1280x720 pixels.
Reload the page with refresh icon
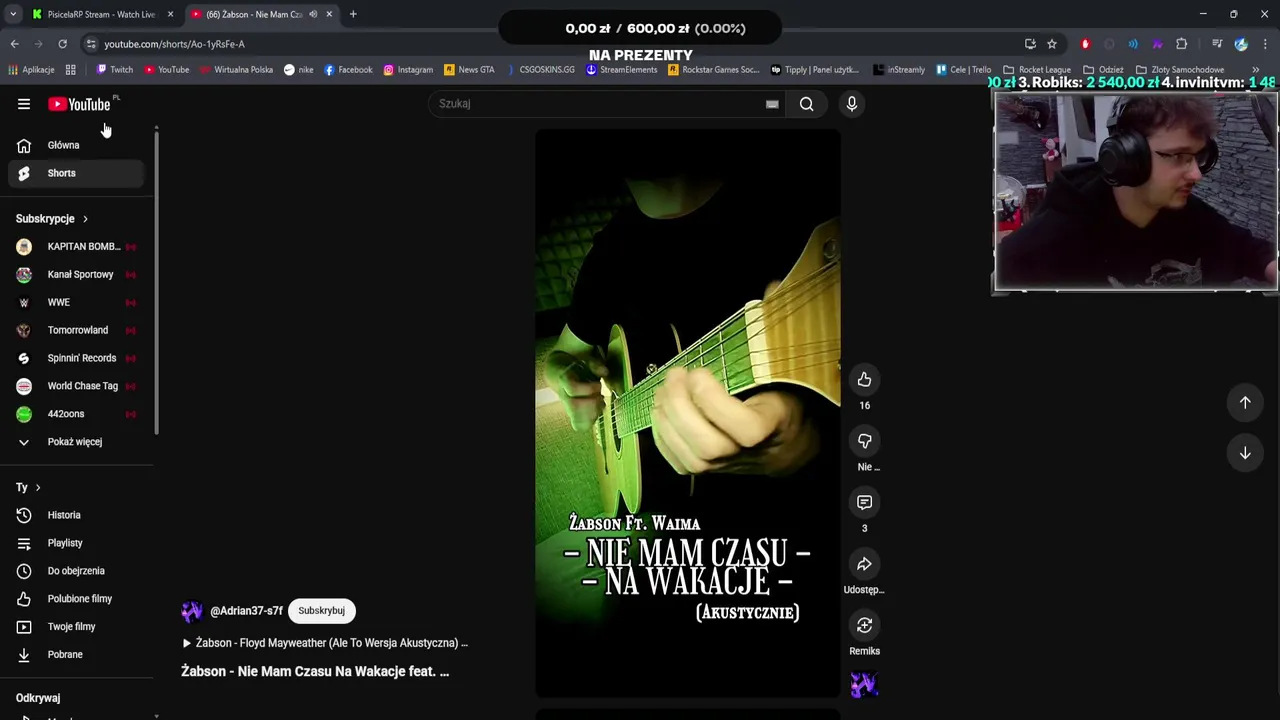pos(62,44)
